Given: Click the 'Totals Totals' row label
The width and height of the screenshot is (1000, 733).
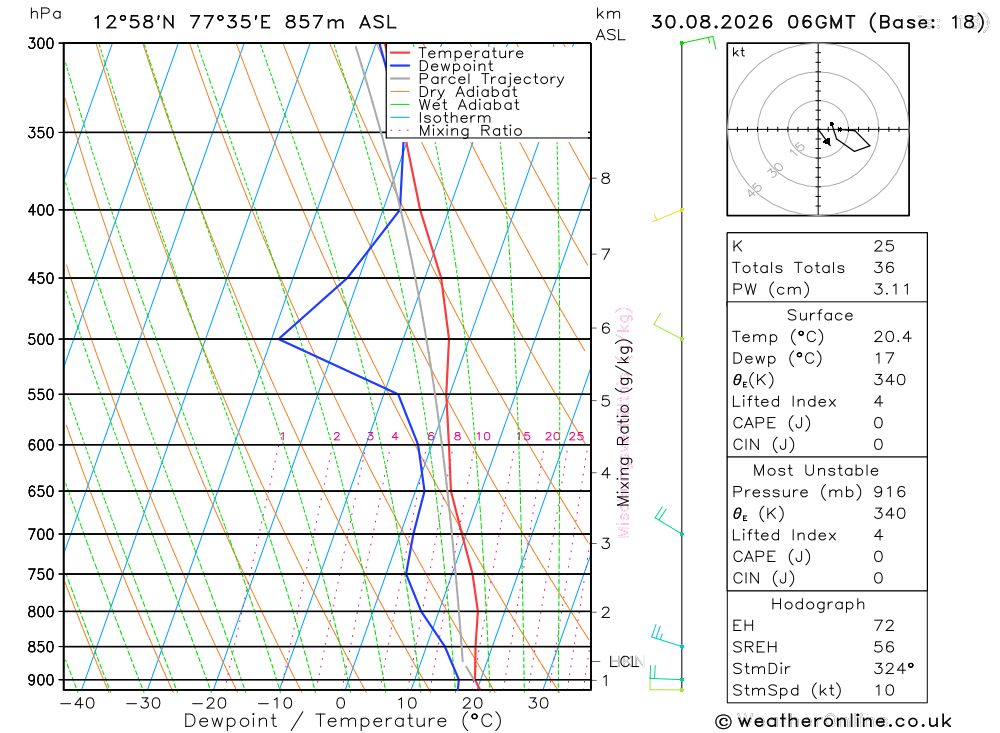Looking at the screenshot, I should [788, 268].
